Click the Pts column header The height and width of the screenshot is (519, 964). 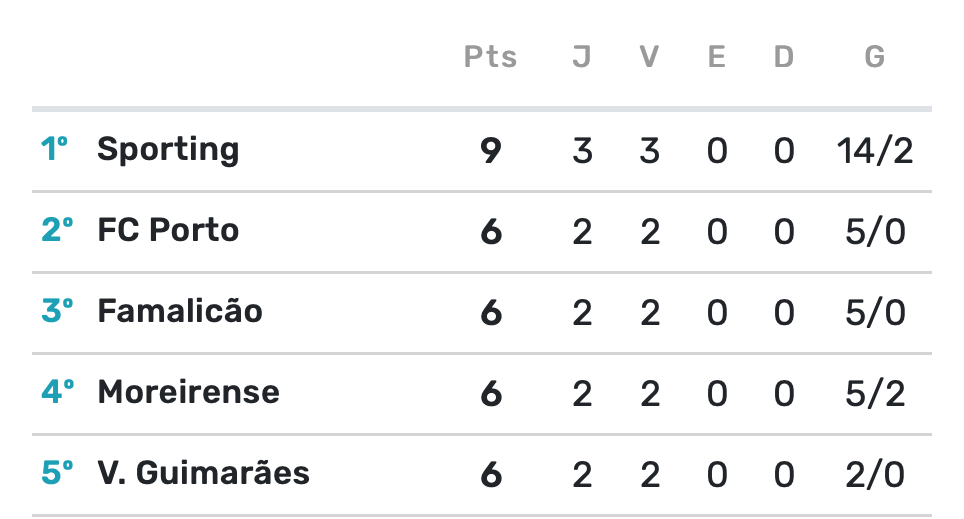[490, 57]
